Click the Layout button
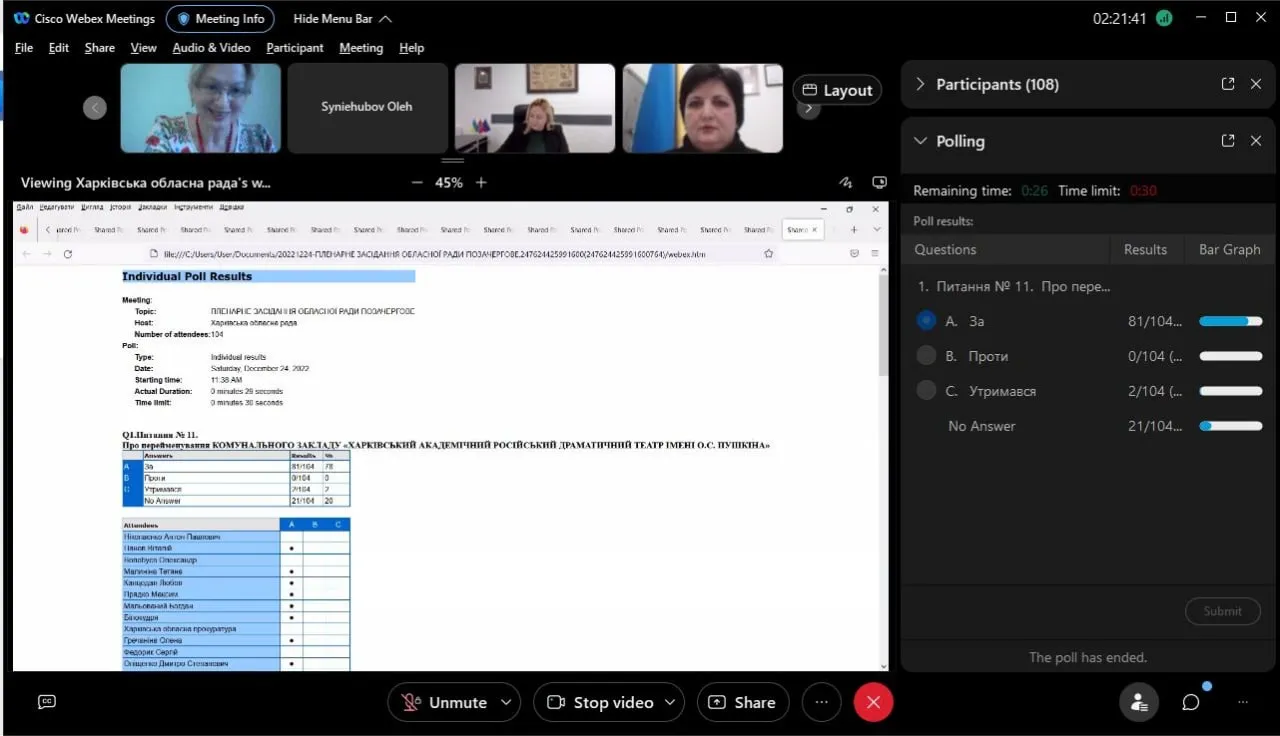Viewport: 1280px width, 736px height. point(837,90)
